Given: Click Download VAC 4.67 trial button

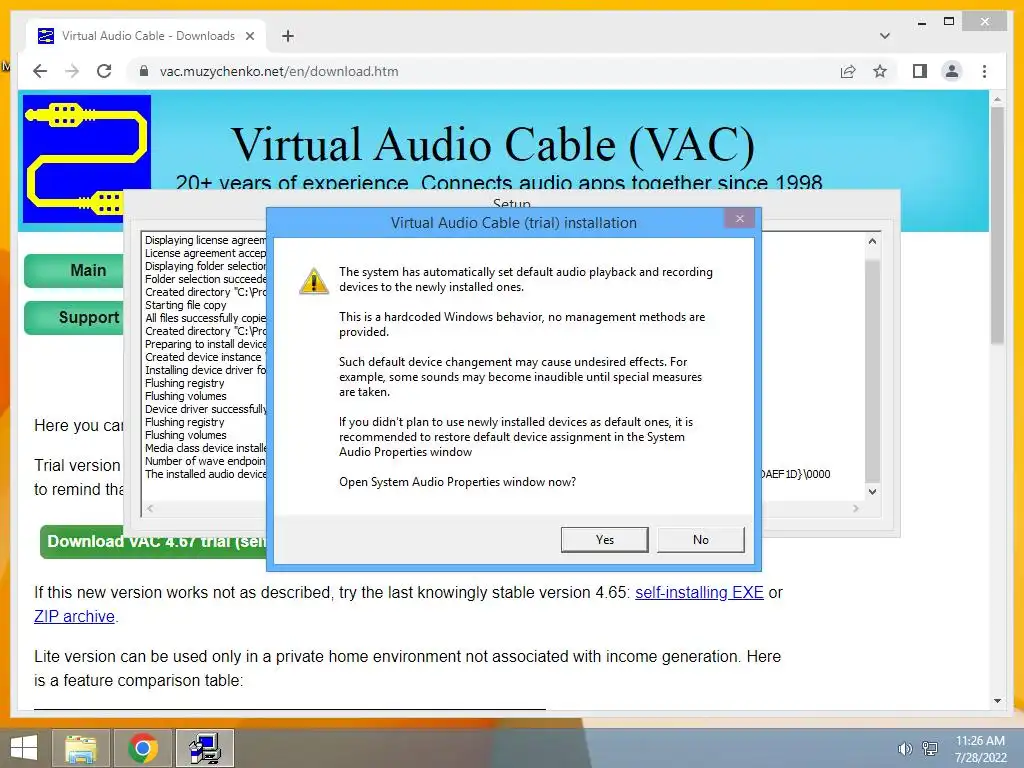Looking at the screenshot, I should click(x=153, y=542).
